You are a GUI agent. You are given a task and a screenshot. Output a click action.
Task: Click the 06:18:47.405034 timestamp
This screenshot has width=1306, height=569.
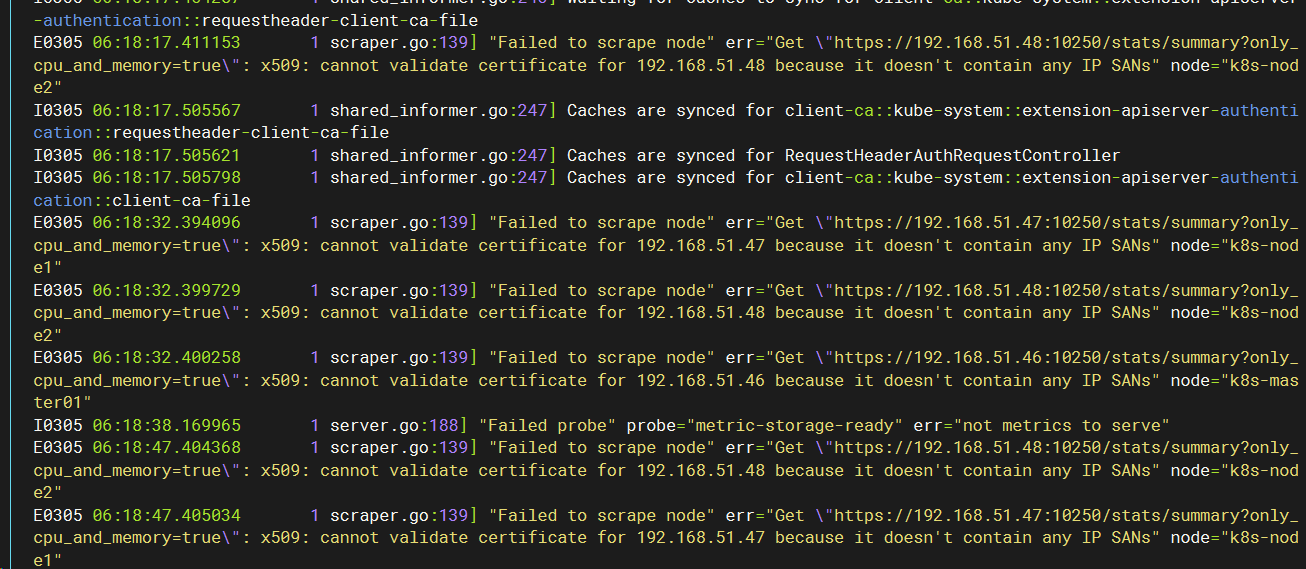pyautogui.click(x=166, y=515)
